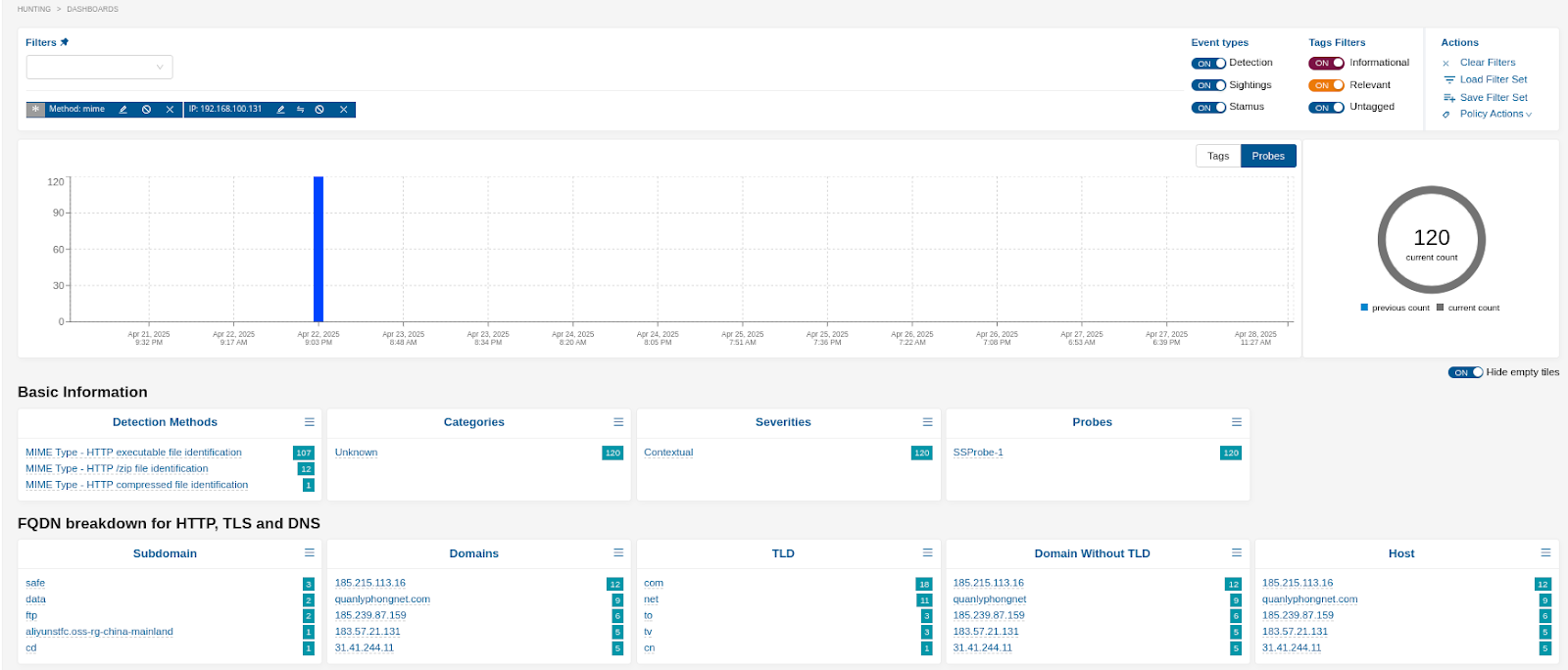Viewport: 1568px width, 670px height.
Task: Click the swap arrows icon on IP filter
Action: (300, 110)
